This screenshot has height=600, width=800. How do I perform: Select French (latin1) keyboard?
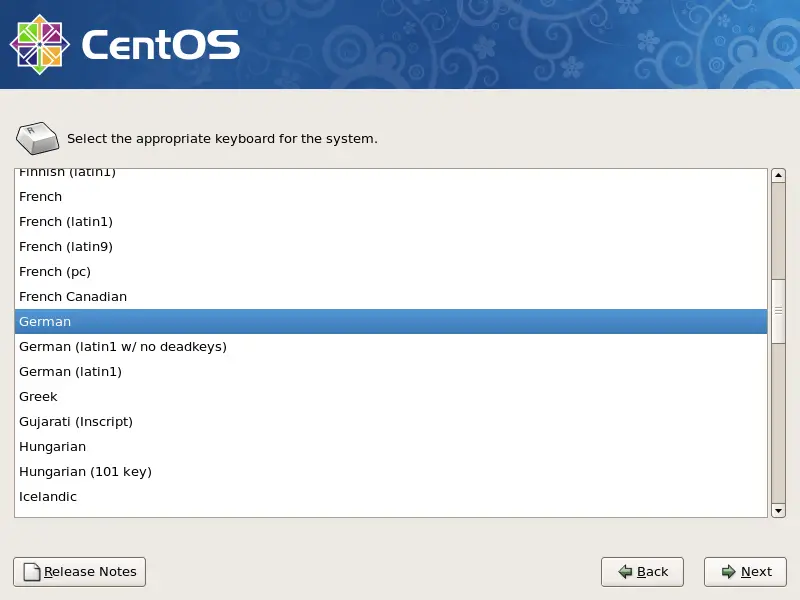391,221
